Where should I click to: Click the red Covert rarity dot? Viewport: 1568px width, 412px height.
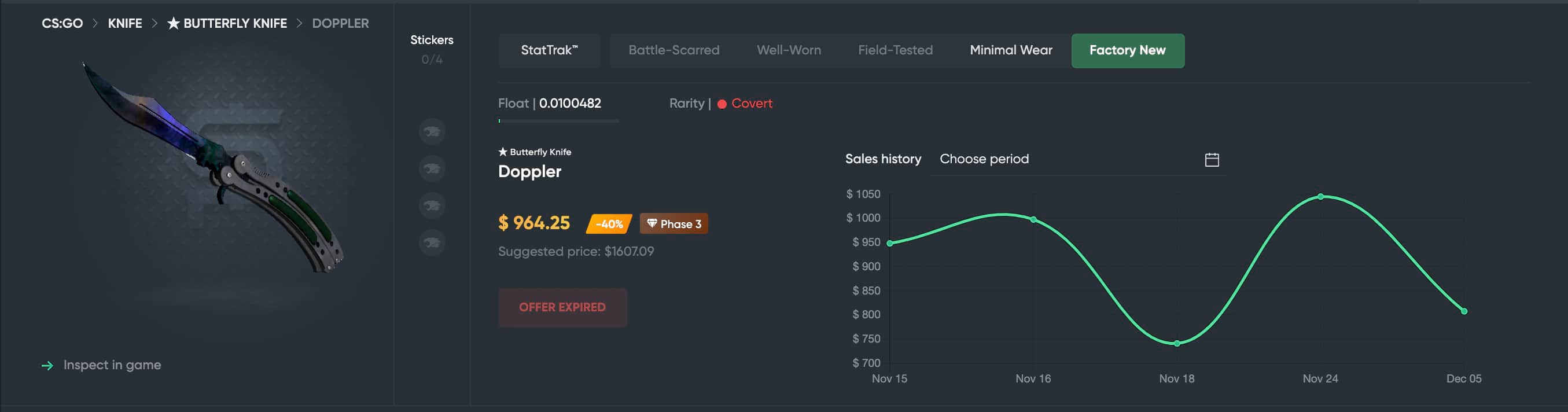pyautogui.click(x=722, y=104)
